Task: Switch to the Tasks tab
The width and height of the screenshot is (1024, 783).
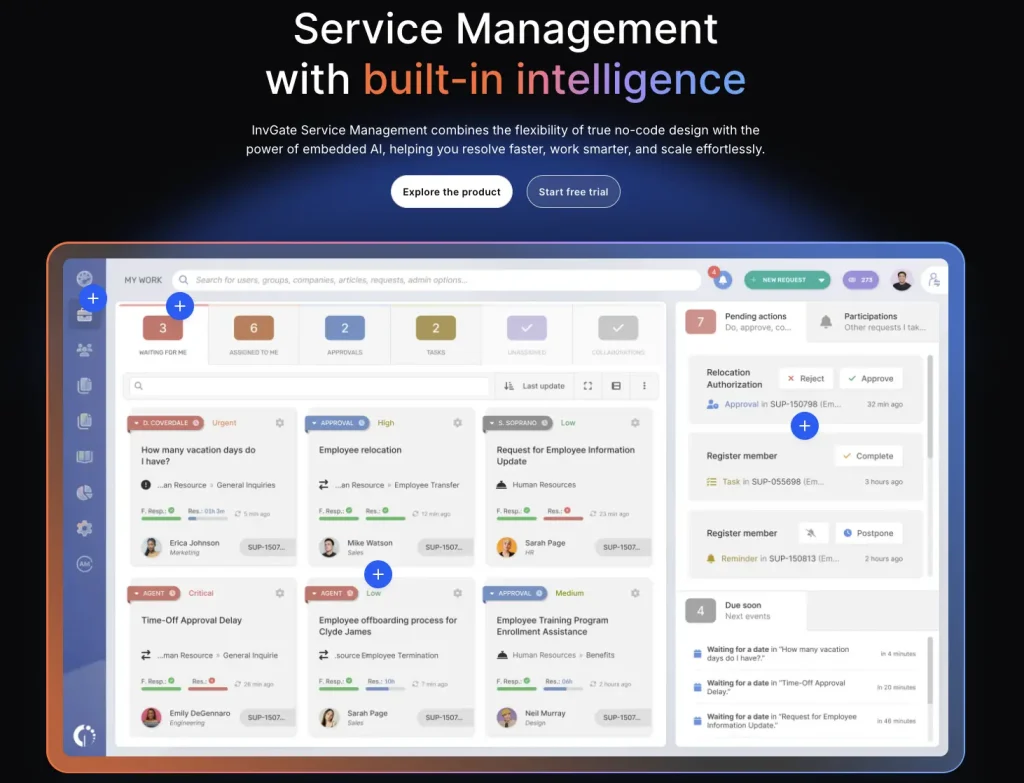Action: click(436, 334)
